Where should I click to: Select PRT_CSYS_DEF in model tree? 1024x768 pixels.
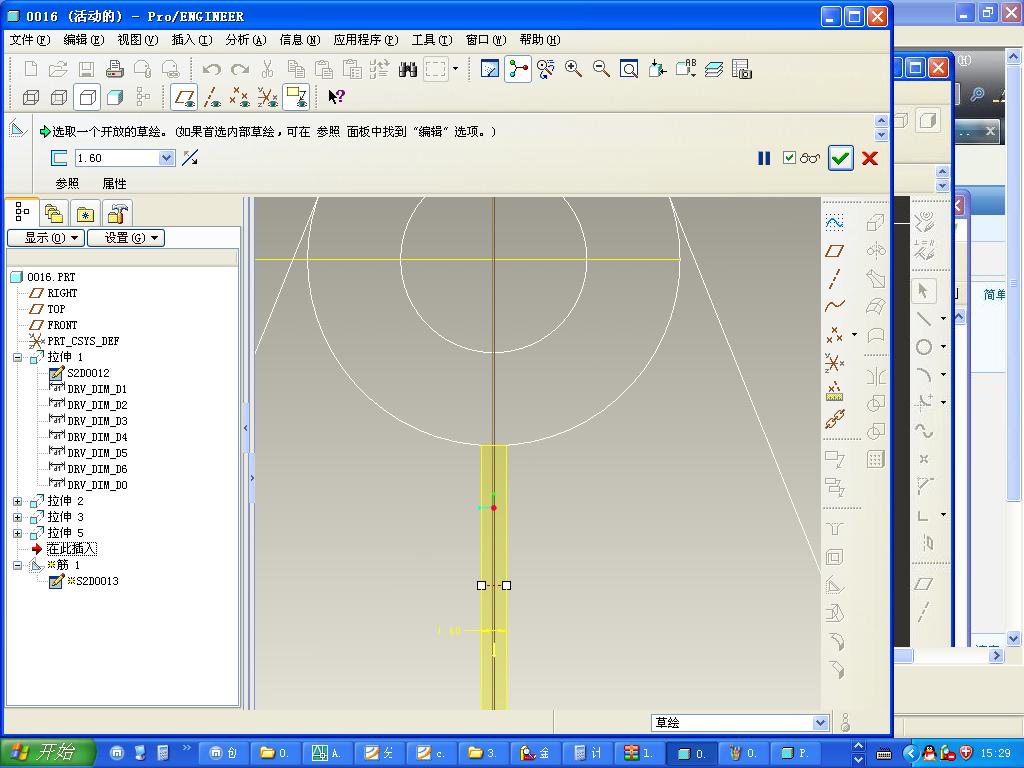click(x=83, y=341)
